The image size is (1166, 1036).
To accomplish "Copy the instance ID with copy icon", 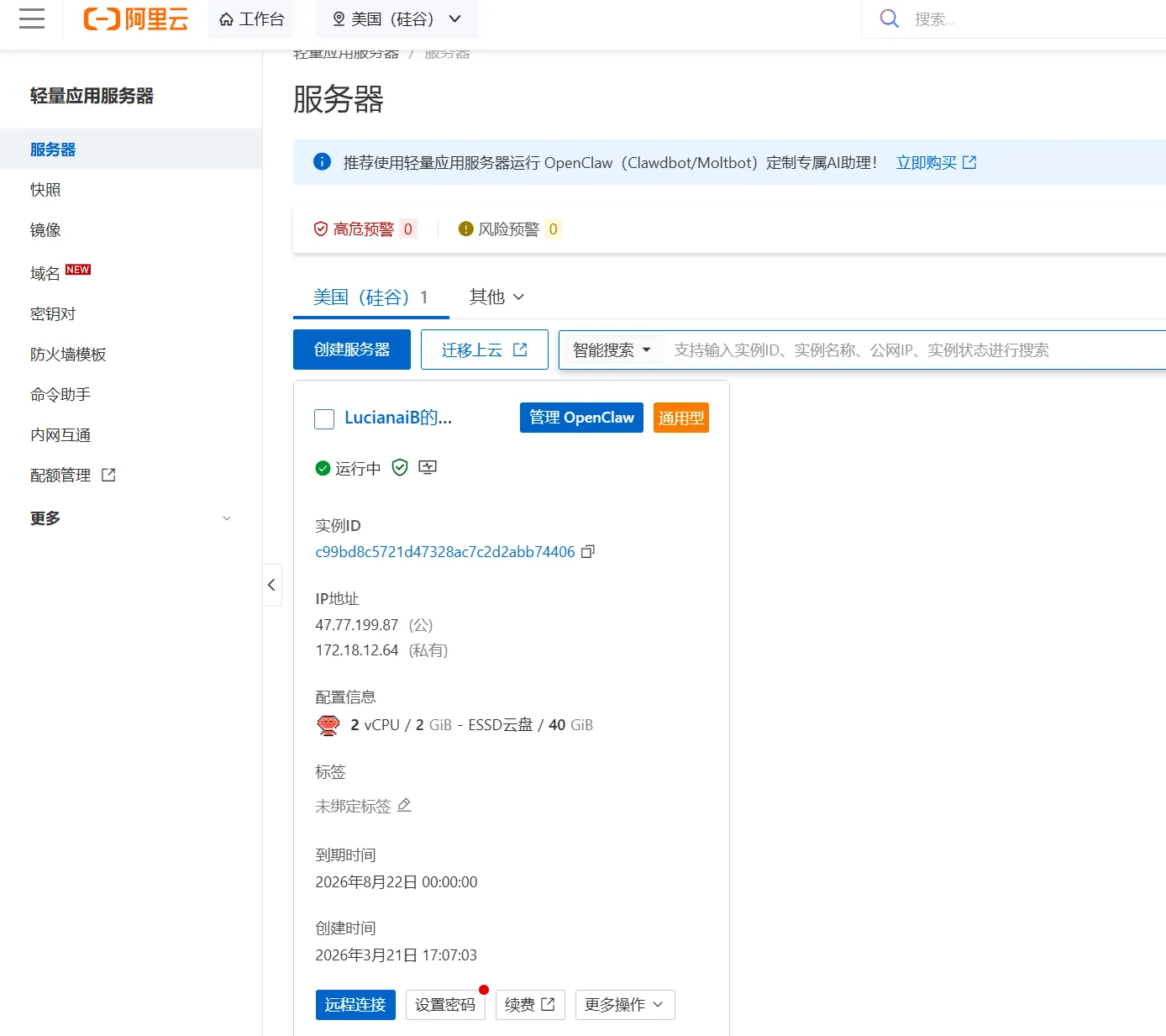I will [588, 552].
